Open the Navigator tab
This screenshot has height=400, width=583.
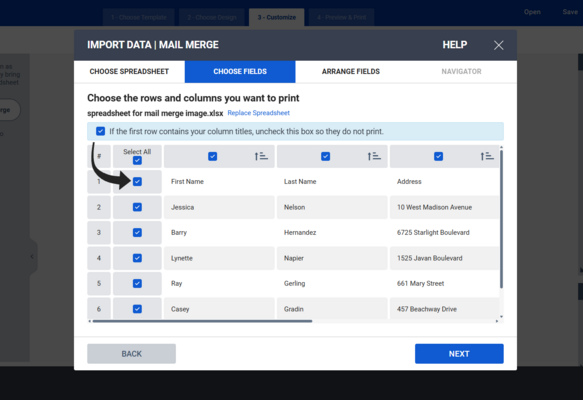[461, 71]
